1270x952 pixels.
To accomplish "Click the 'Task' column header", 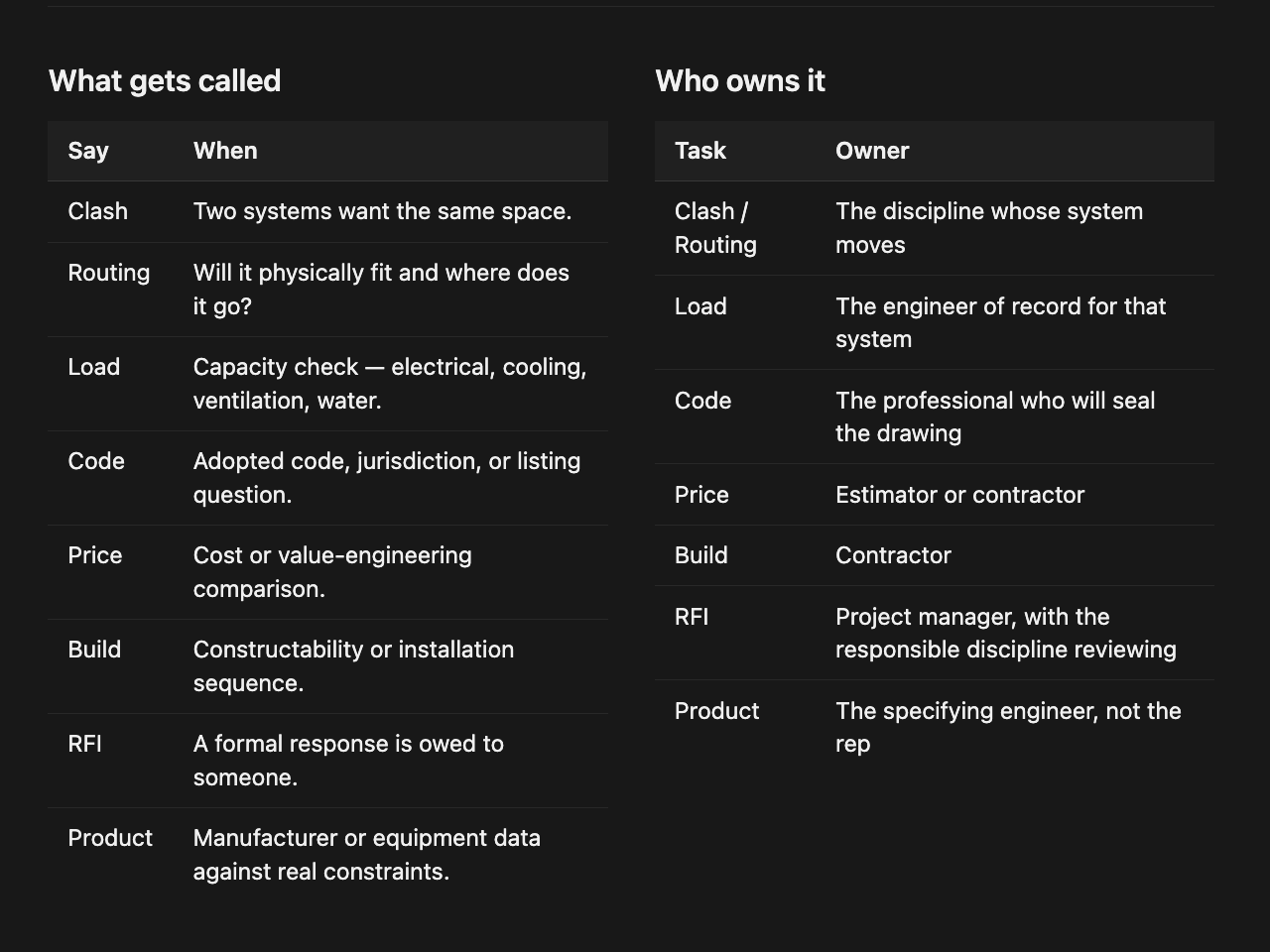I will pyautogui.click(x=700, y=151).
